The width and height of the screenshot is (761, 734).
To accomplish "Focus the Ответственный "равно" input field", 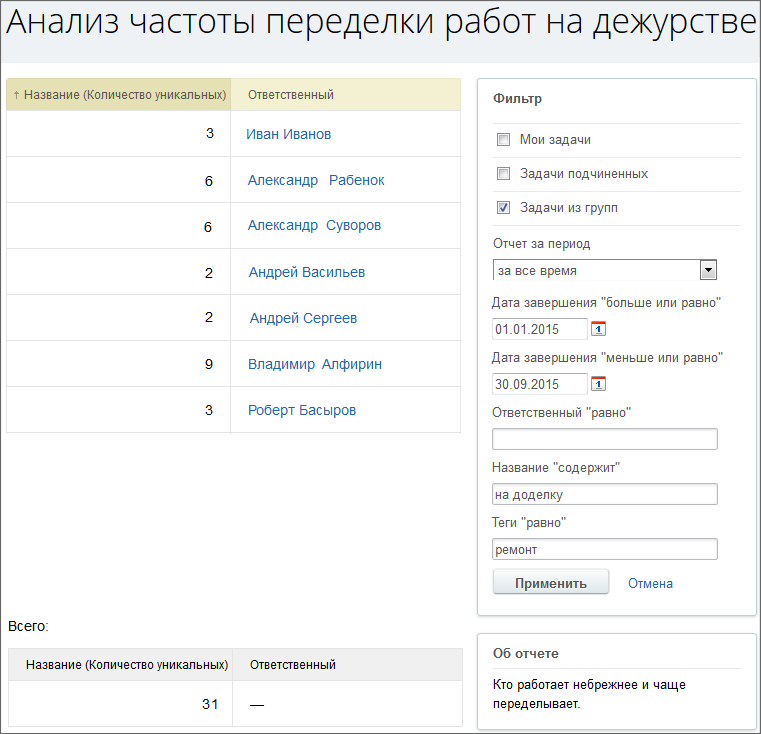I will click(605, 439).
